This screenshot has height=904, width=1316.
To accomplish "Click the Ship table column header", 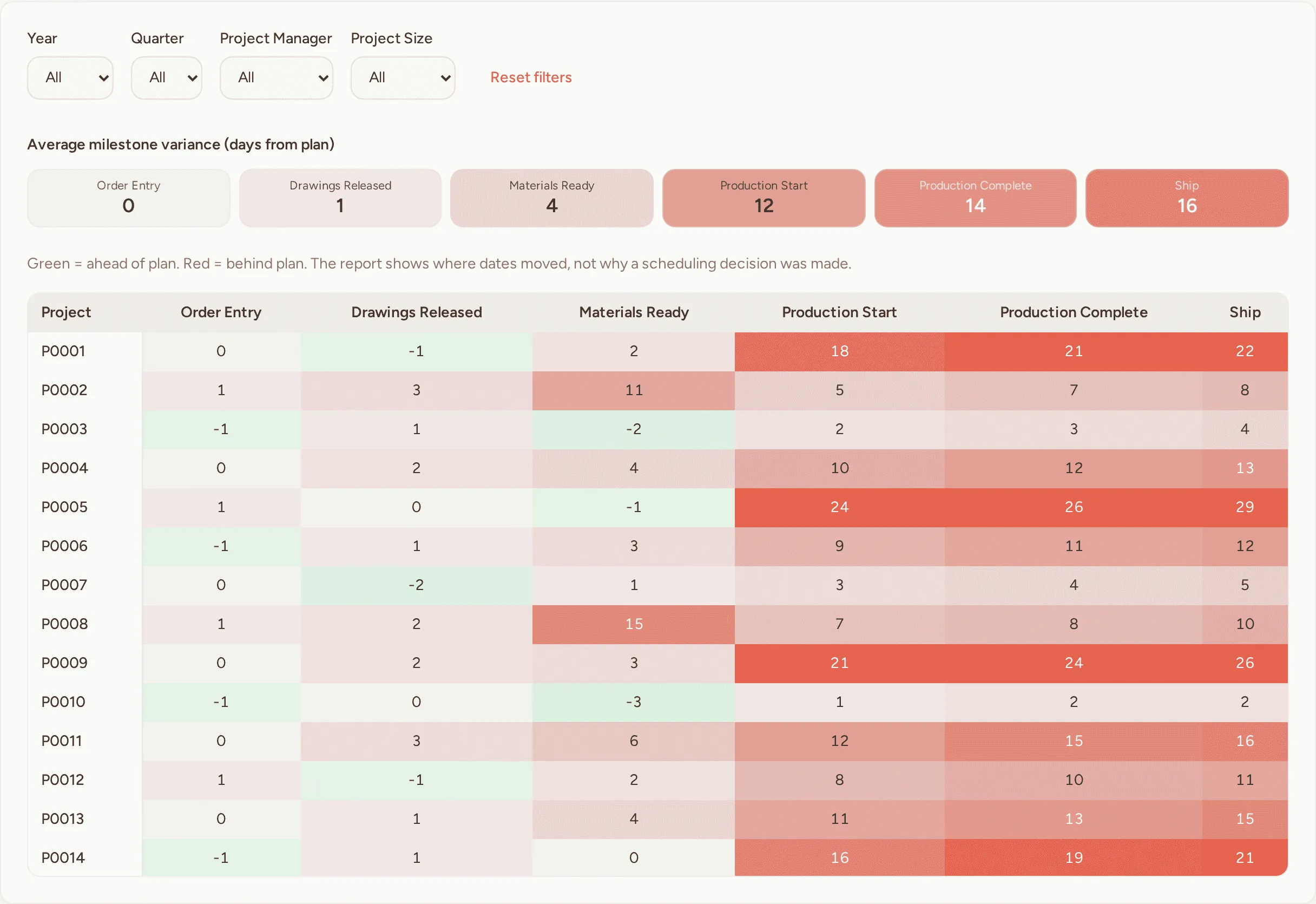I will (x=1245, y=312).
